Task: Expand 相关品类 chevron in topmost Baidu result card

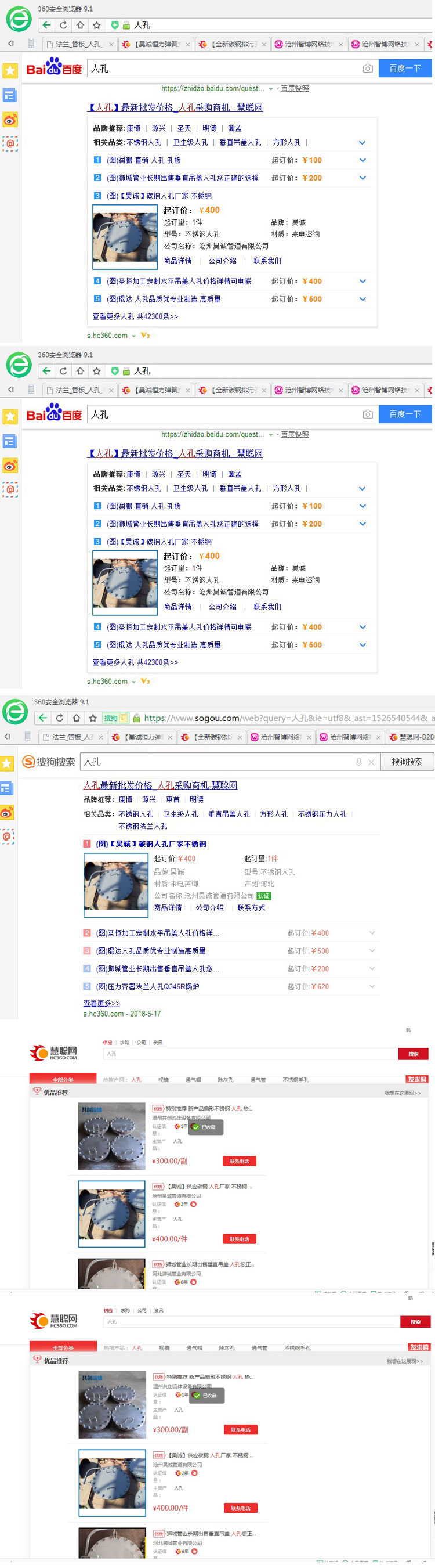Action: click(x=362, y=142)
